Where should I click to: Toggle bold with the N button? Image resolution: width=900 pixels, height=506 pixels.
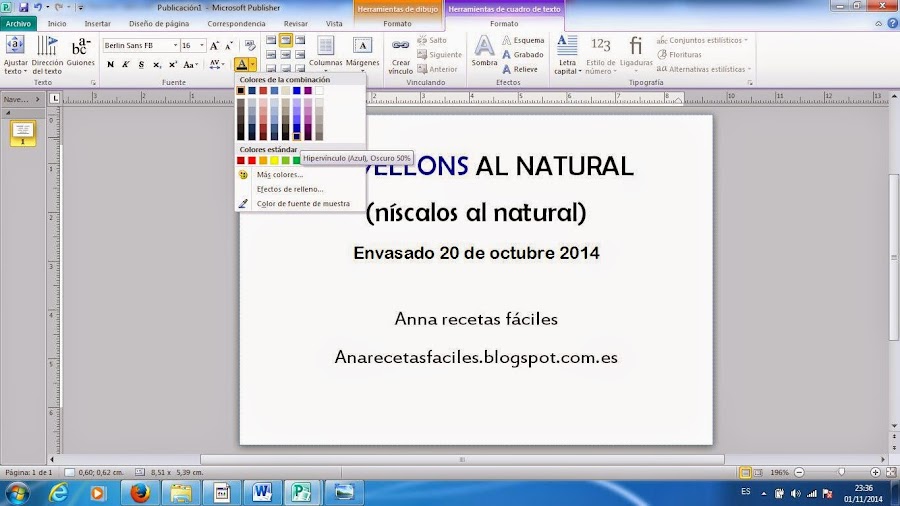[x=110, y=64]
